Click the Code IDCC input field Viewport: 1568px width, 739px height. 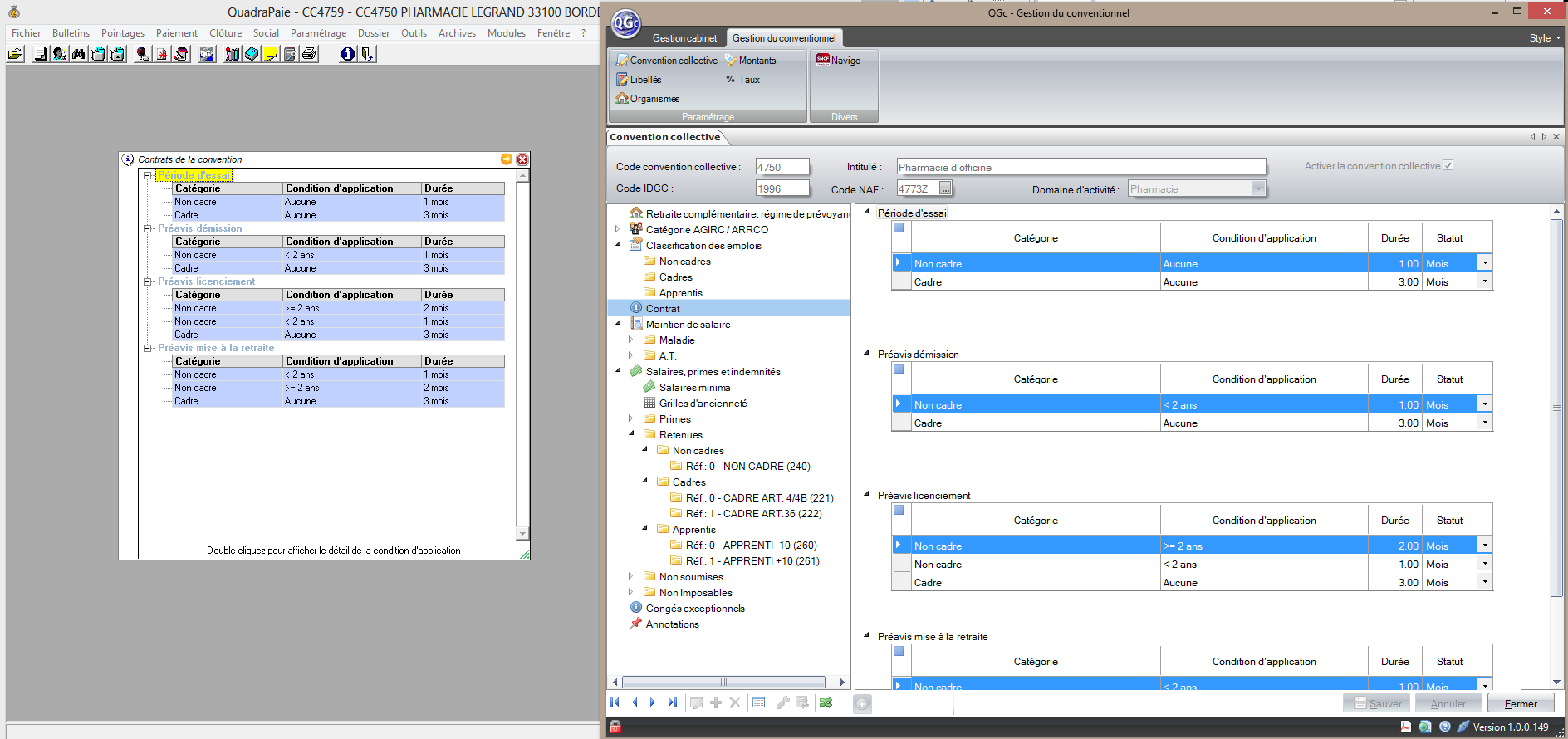[x=782, y=188]
